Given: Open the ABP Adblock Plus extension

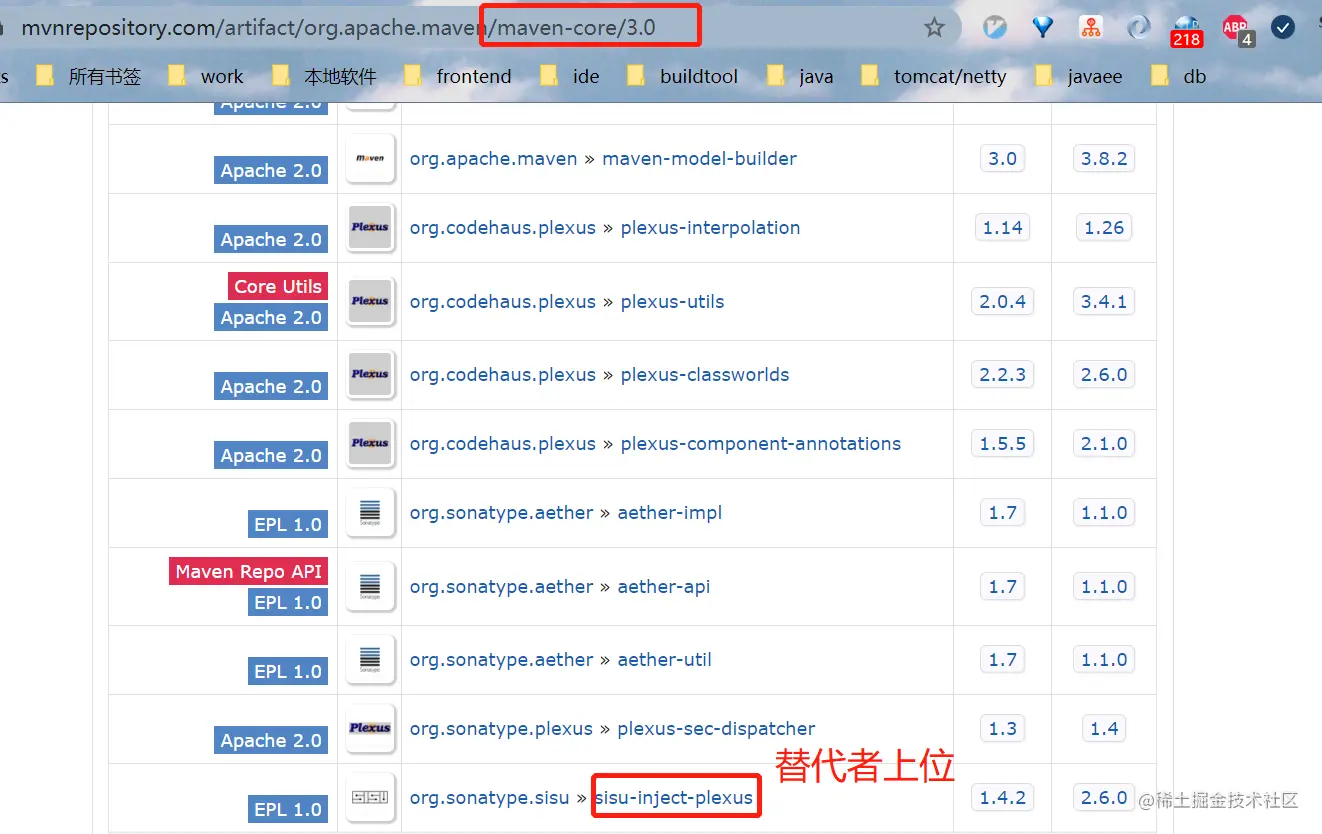Looking at the screenshot, I should pos(1236,30).
